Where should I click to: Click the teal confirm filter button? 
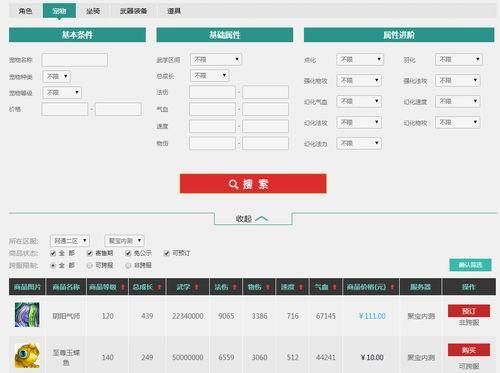[x=470, y=265]
